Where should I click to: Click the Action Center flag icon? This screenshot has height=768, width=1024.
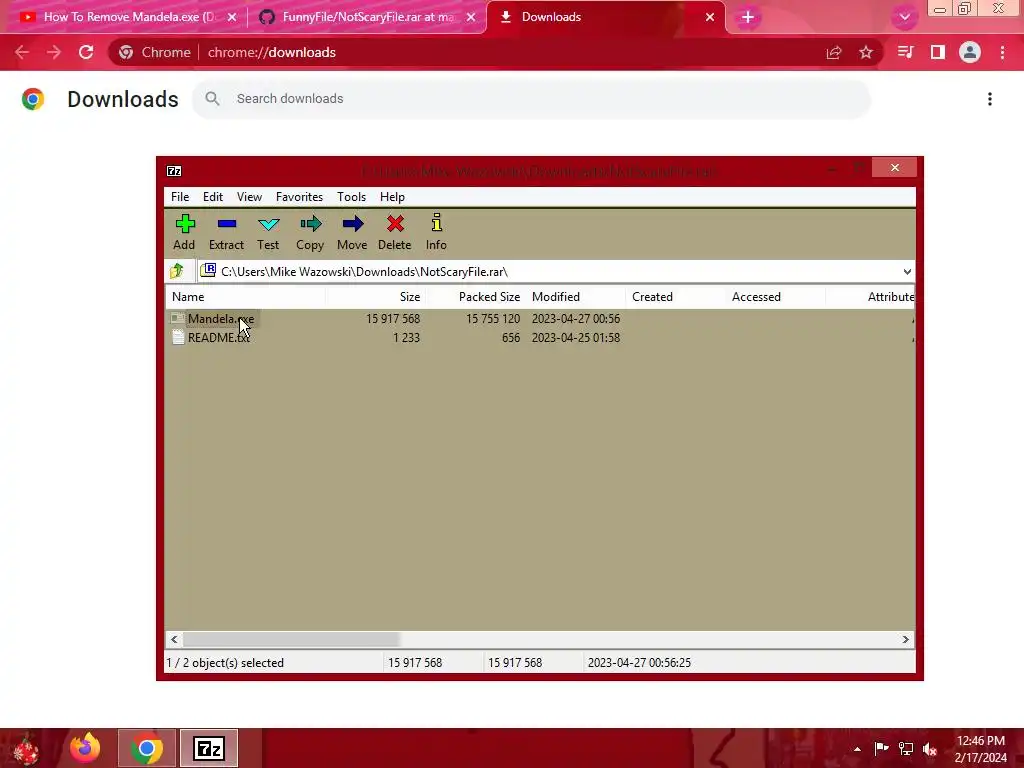click(881, 748)
